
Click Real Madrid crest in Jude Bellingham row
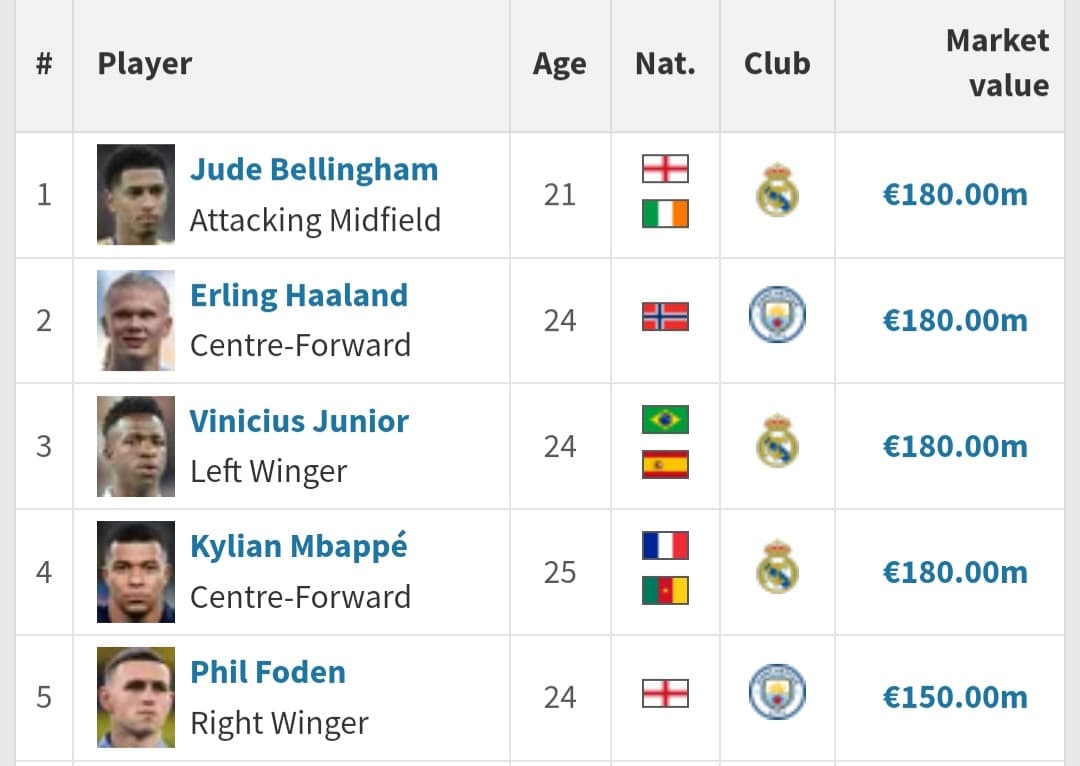point(777,190)
